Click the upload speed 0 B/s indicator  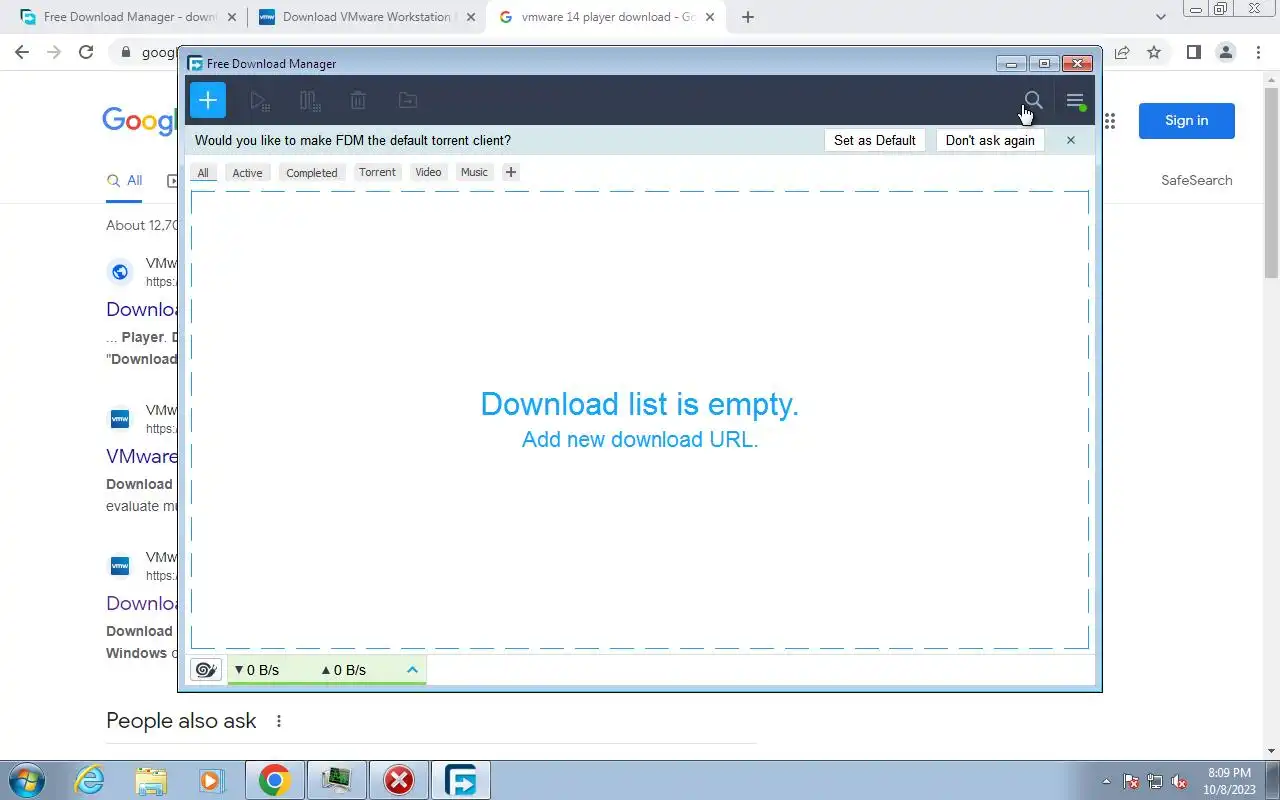343,670
